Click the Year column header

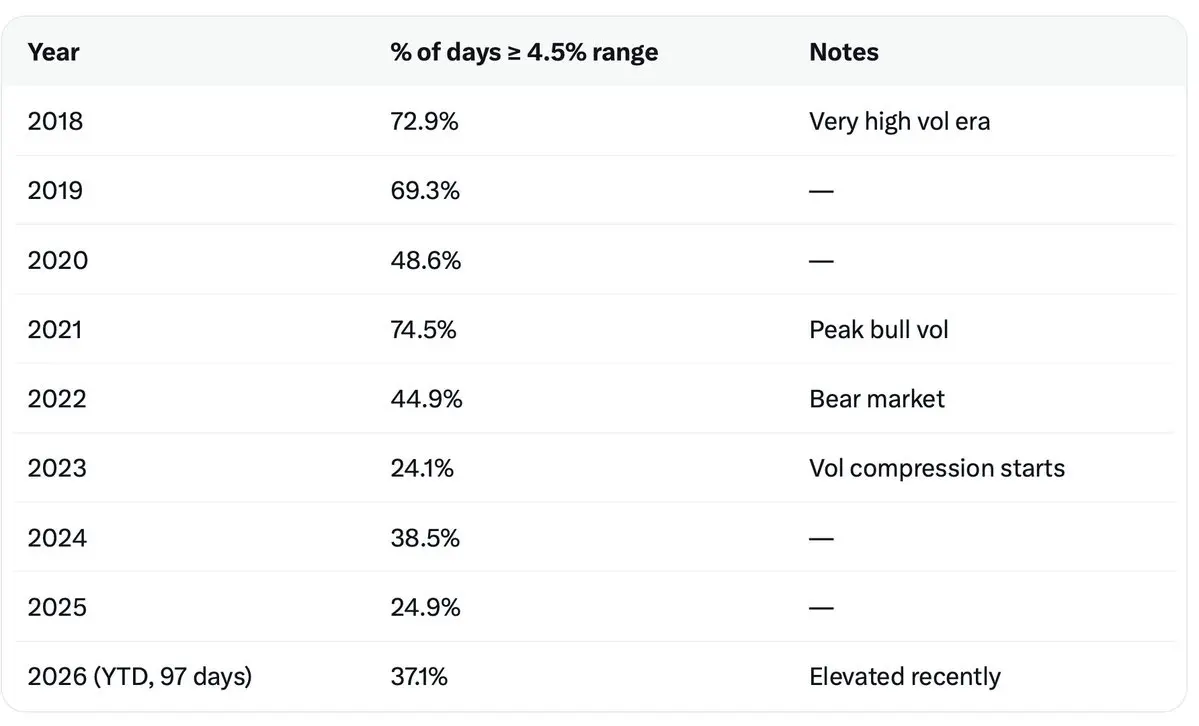(x=53, y=52)
